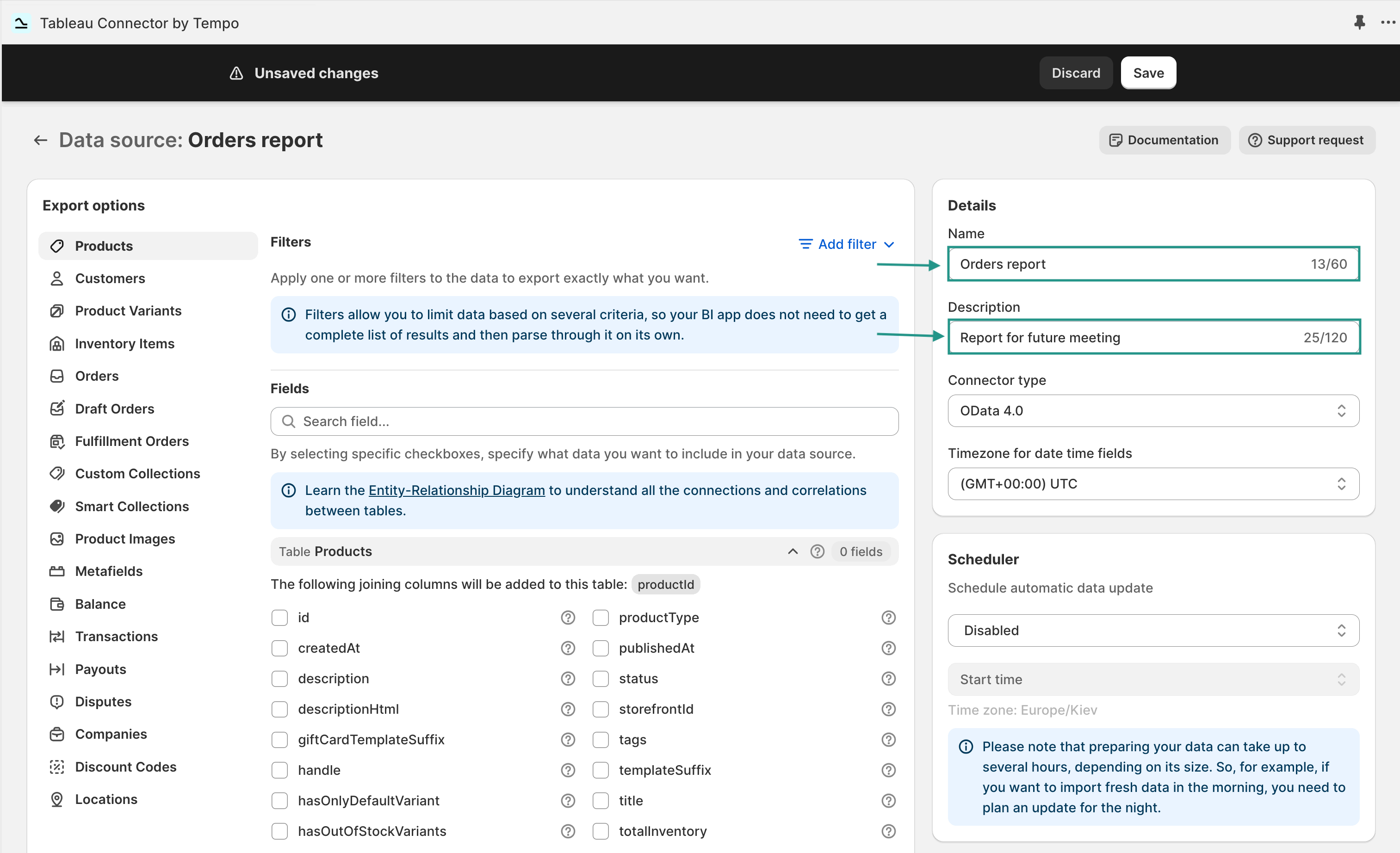Open the Inventory Items section icon
Image resolution: width=1400 pixels, height=853 pixels.
click(57, 344)
